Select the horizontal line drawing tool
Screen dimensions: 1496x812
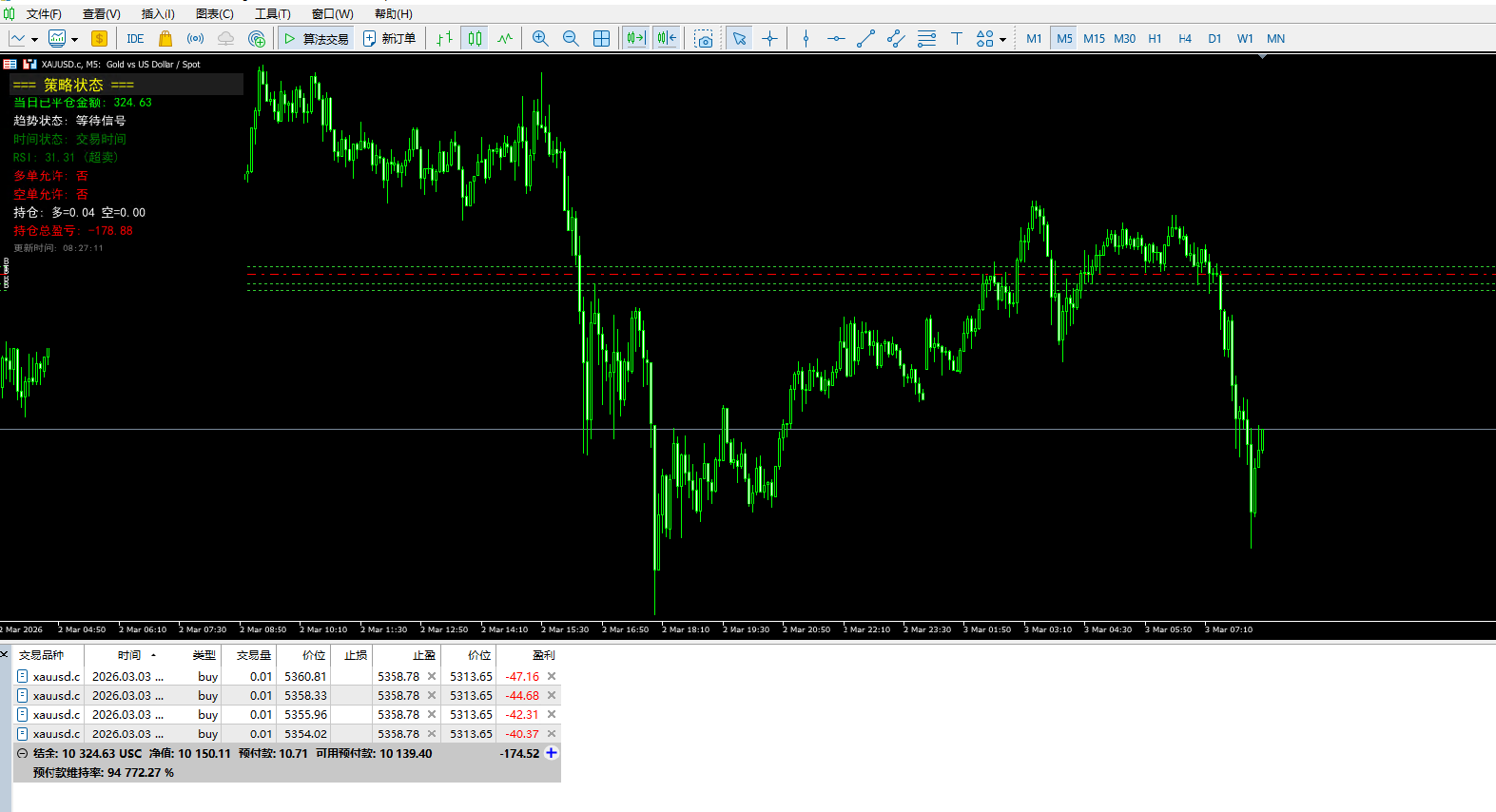click(x=836, y=38)
